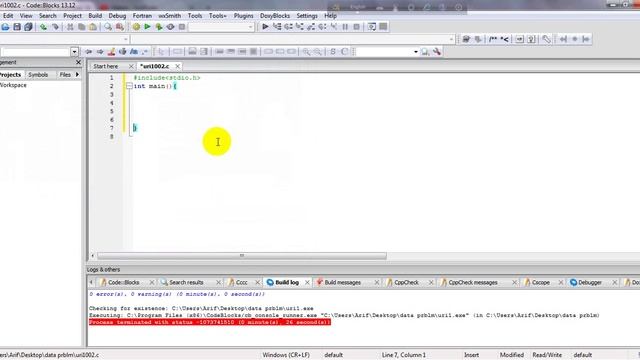The width and height of the screenshot is (640, 360).
Task: Open the wxSmith menu
Action: (x=169, y=16)
